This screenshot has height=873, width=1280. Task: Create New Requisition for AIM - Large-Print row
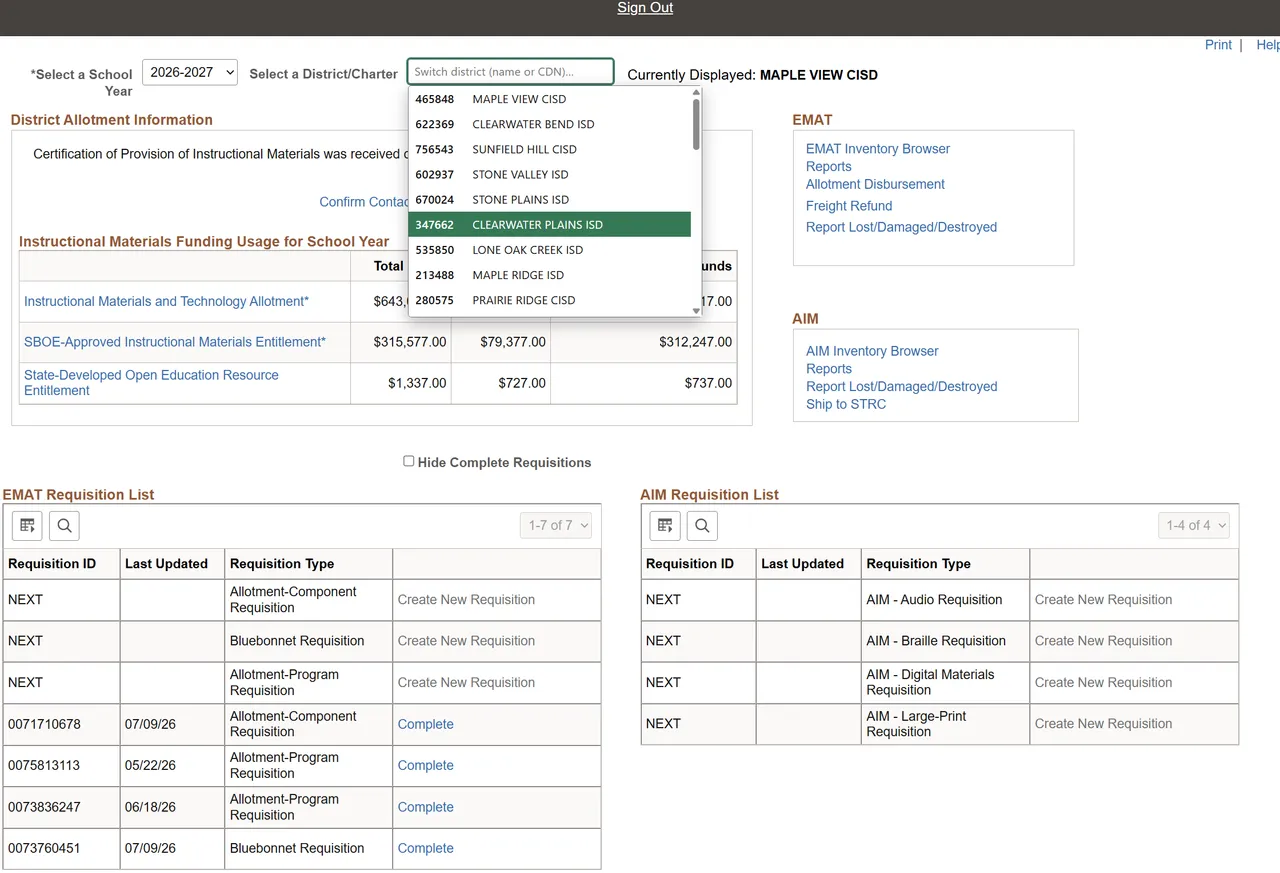tap(1103, 724)
